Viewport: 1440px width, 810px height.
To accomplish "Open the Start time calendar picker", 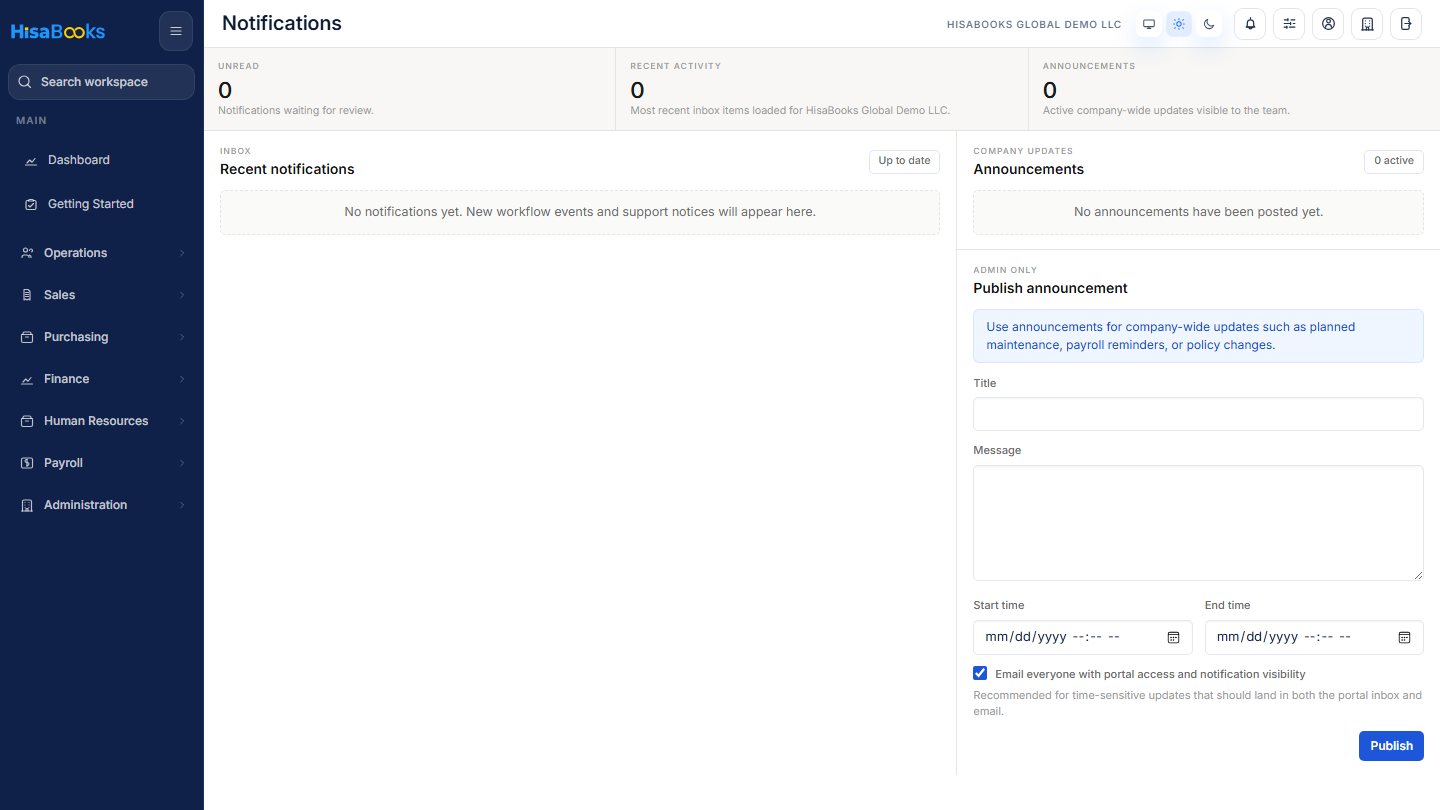I will (x=1174, y=637).
